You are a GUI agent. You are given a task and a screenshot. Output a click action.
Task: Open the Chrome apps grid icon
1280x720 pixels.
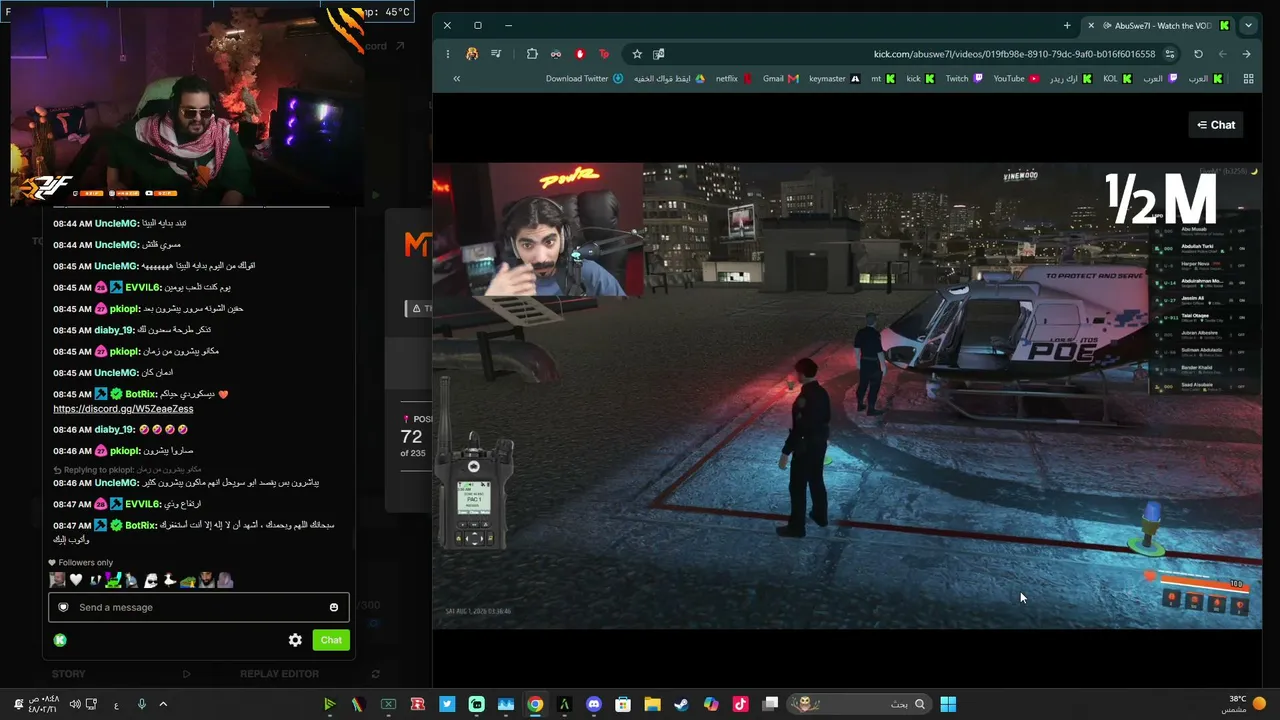pos(1248,79)
